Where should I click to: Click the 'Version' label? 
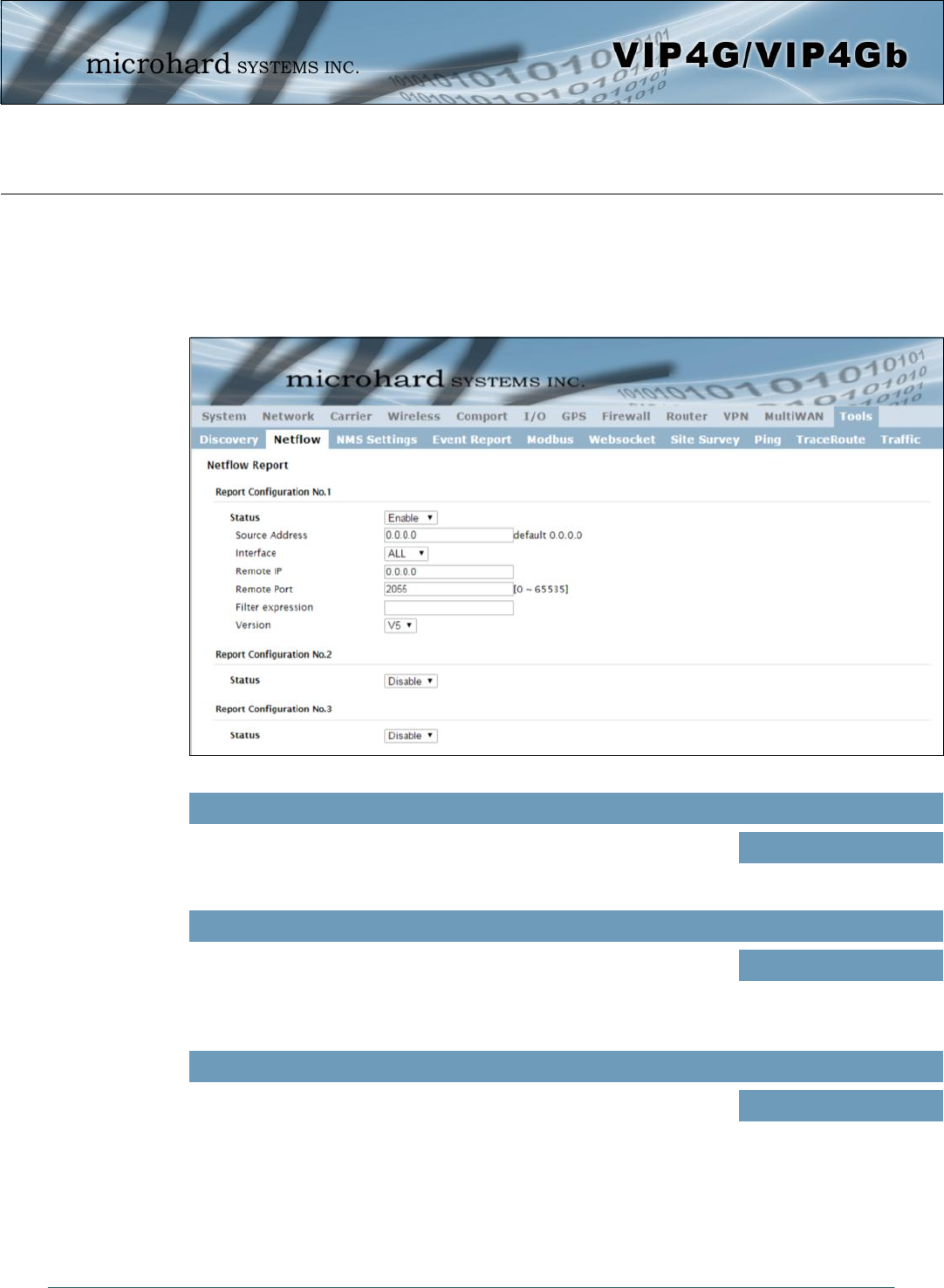(253, 625)
